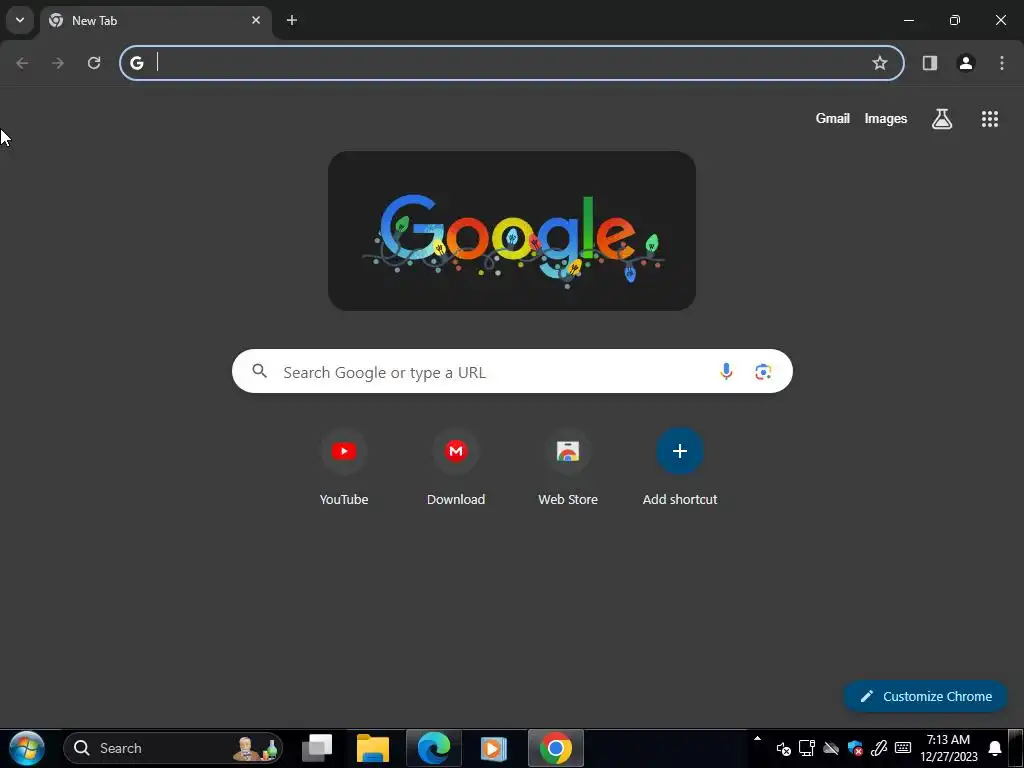The height and width of the screenshot is (768, 1024).
Task: Open the profile avatar menu
Action: pyautogui.click(x=966, y=63)
